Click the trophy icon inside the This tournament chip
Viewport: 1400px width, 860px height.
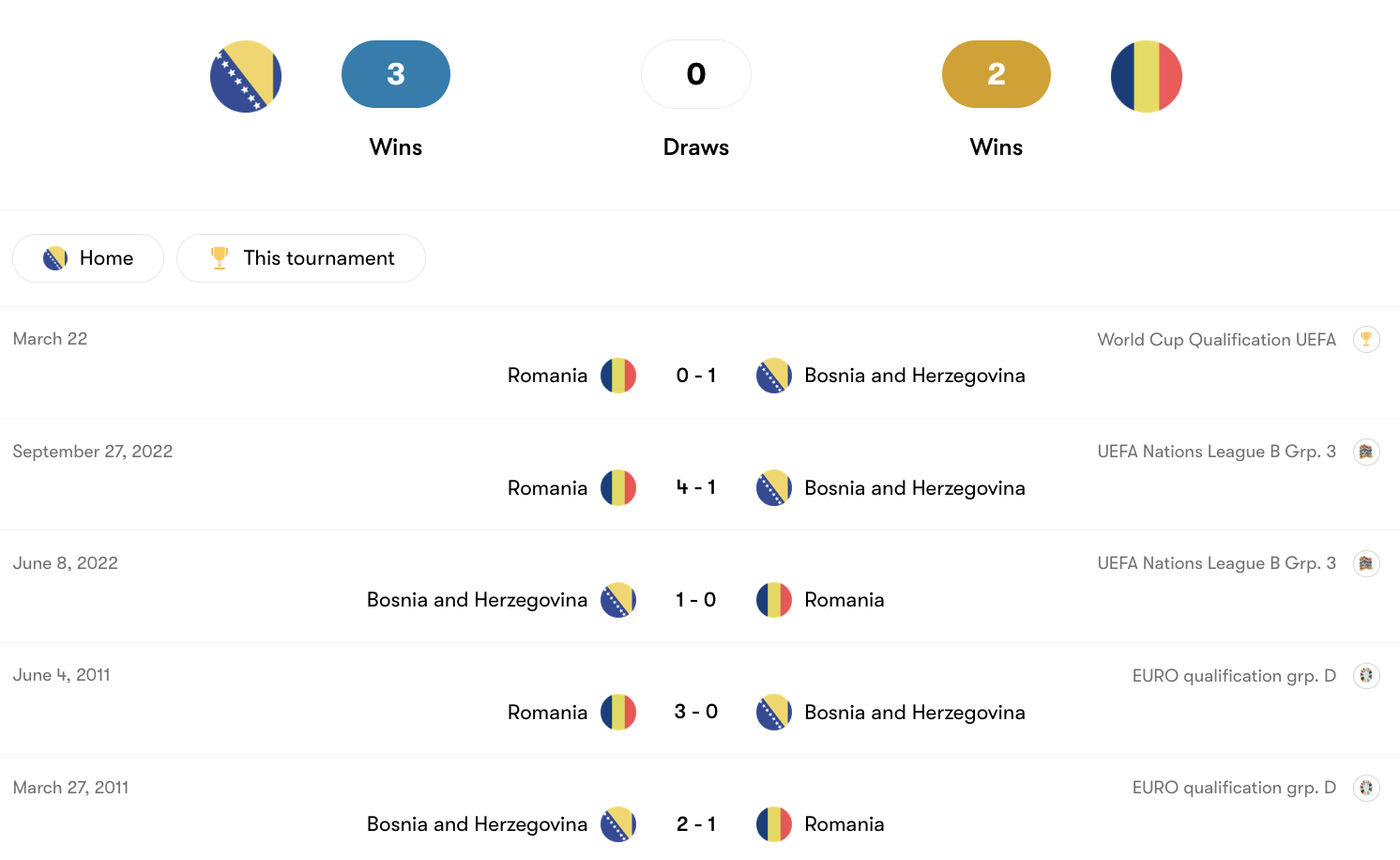219,257
